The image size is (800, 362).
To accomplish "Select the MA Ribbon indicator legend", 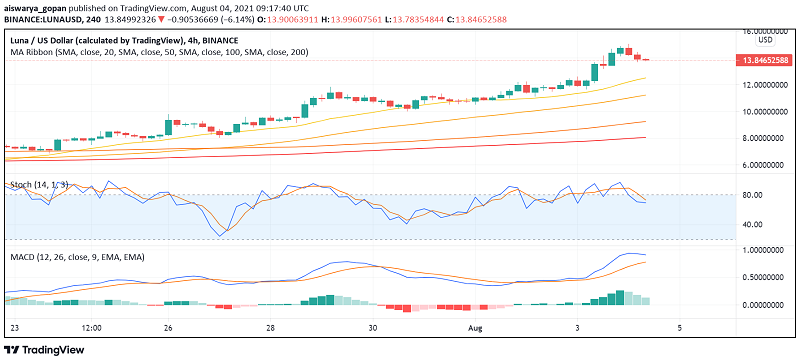I will point(159,52).
